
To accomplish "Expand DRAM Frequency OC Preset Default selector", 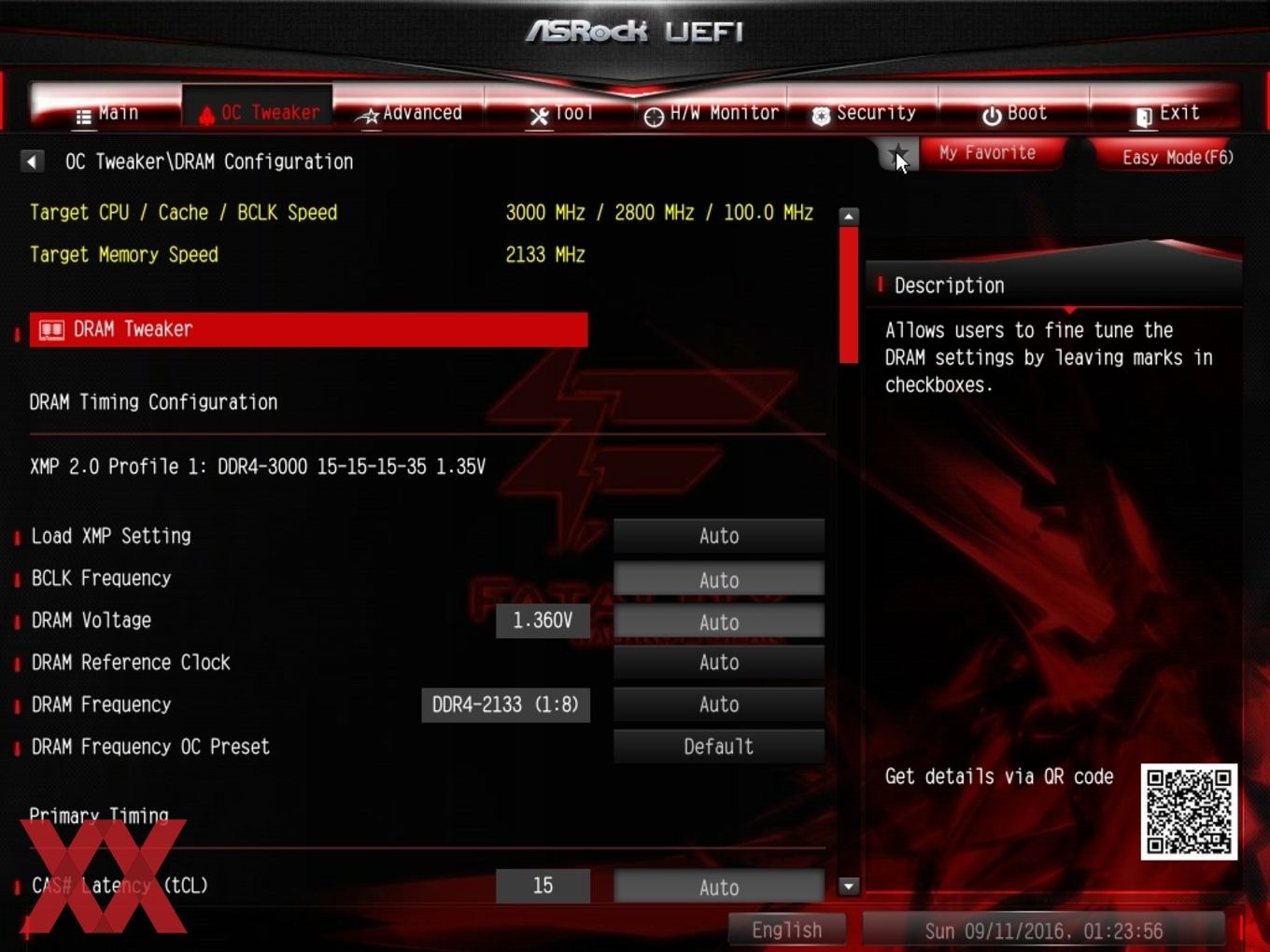I will tap(719, 747).
